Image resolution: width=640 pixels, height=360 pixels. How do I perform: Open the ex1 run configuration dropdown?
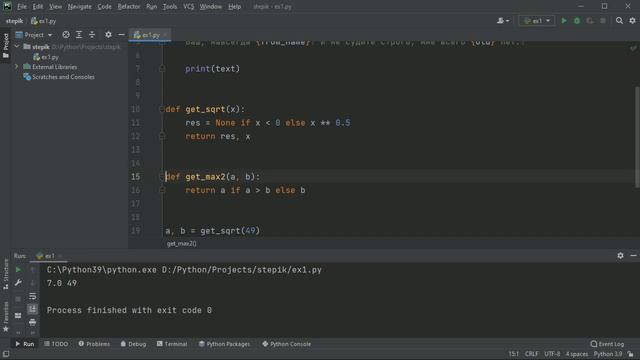point(537,20)
